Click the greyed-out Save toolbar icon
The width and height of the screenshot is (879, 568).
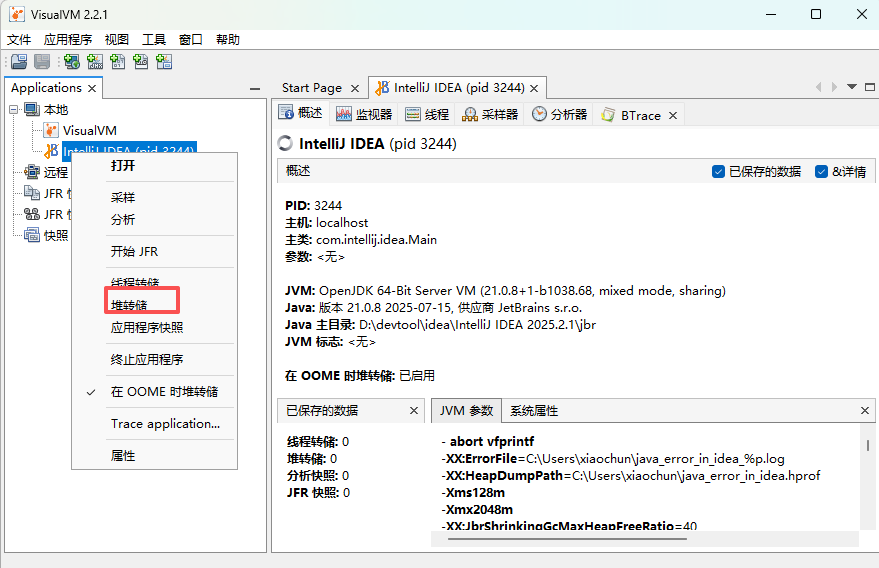(42, 62)
